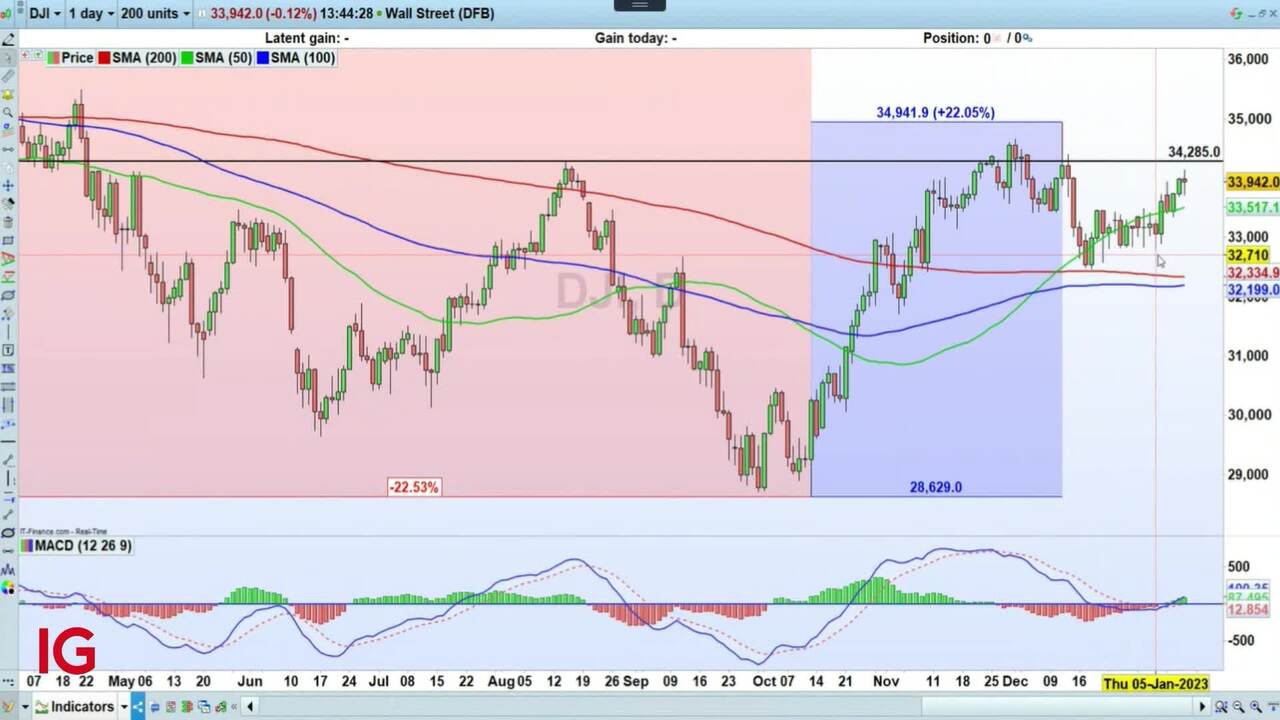
Task: Click the 33,942.0 current price tag
Action: pyautogui.click(x=1252, y=182)
